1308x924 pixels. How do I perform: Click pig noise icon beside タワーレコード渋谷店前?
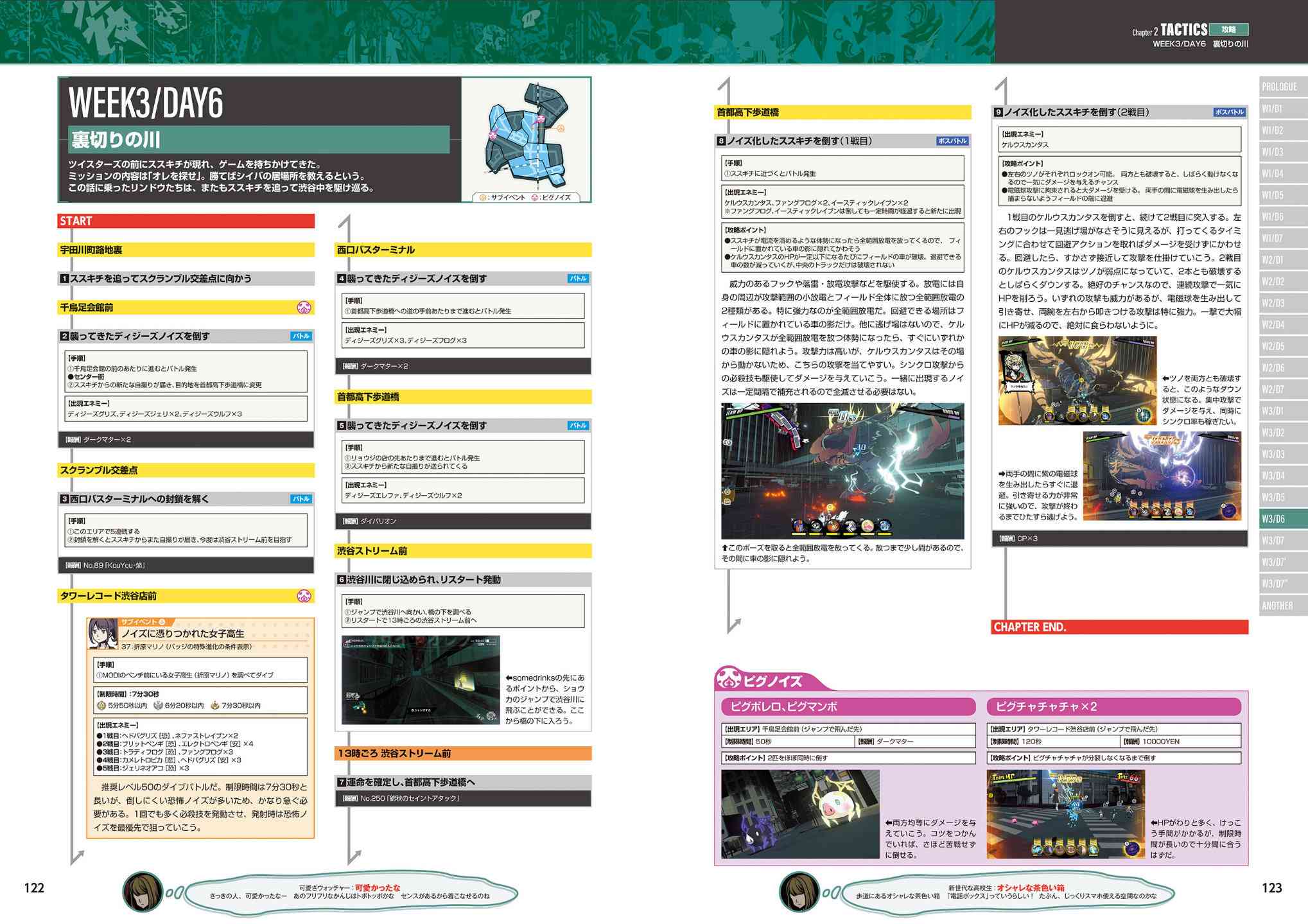pyautogui.click(x=304, y=596)
